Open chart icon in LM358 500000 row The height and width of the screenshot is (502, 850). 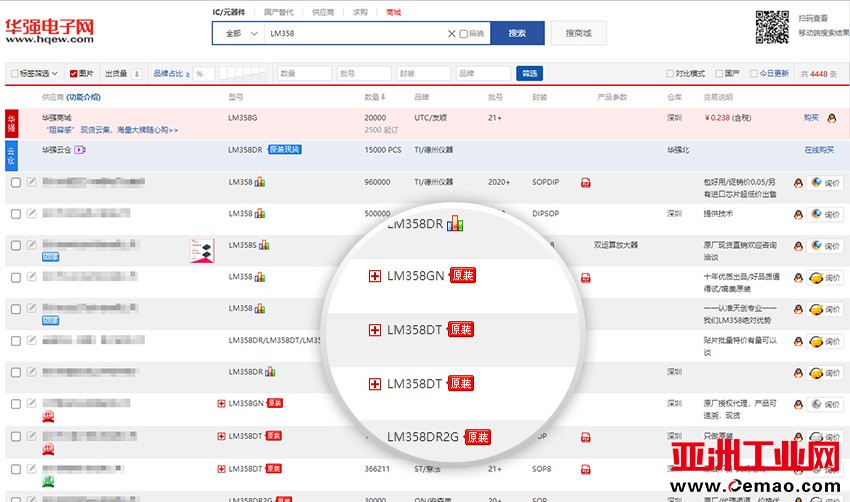click(260, 213)
